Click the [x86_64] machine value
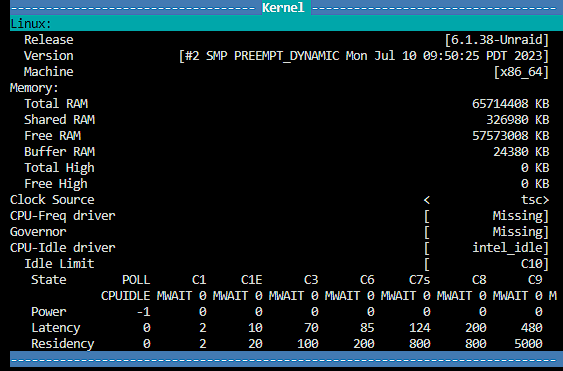Image resolution: width=563 pixels, height=371 pixels. (x=521, y=72)
